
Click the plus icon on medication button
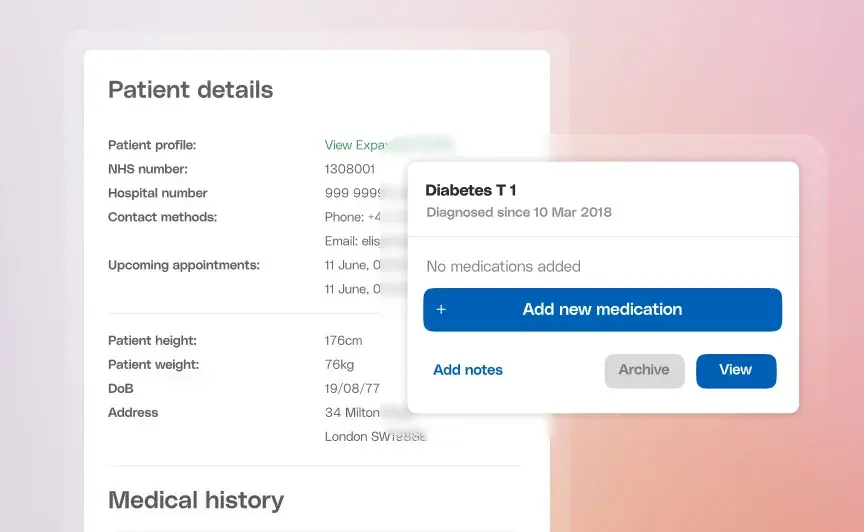tap(441, 310)
